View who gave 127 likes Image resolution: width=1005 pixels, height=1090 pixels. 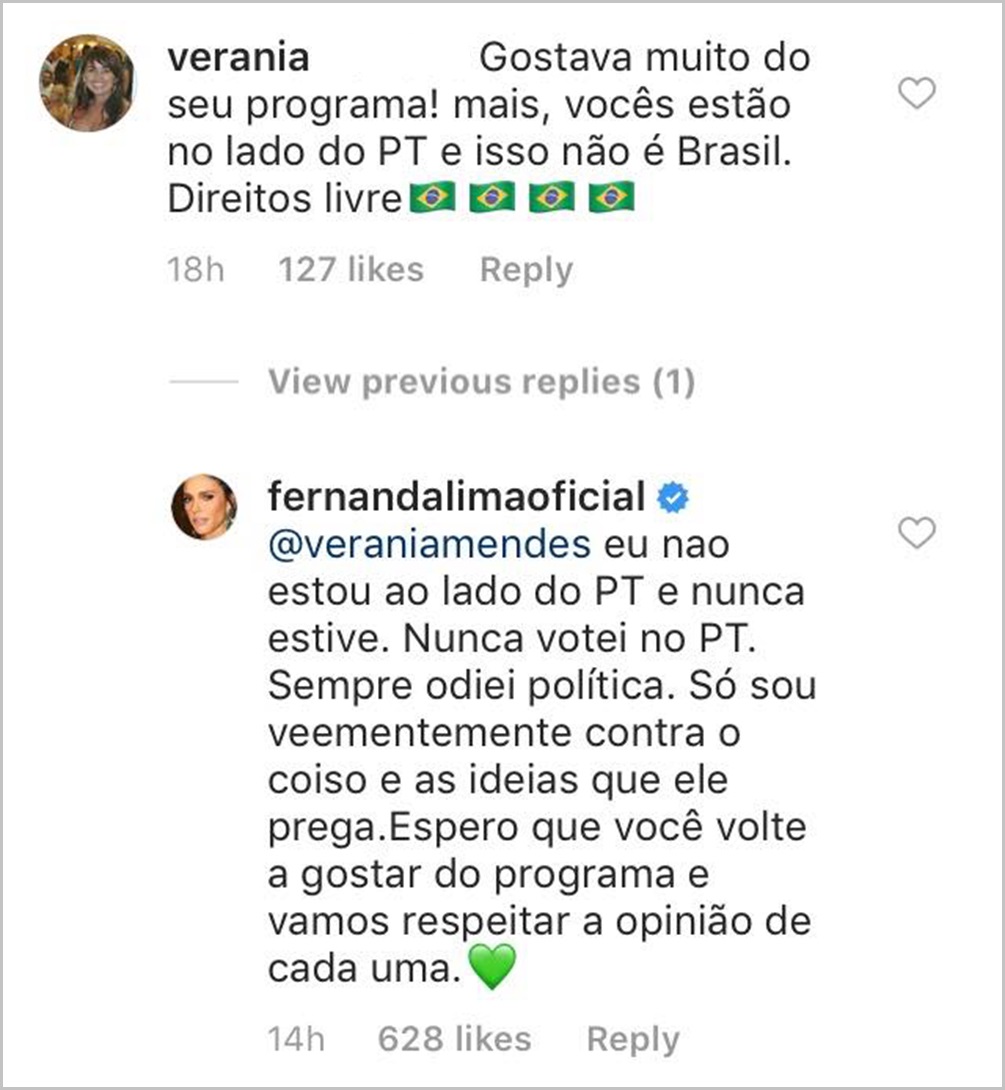click(352, 268)
